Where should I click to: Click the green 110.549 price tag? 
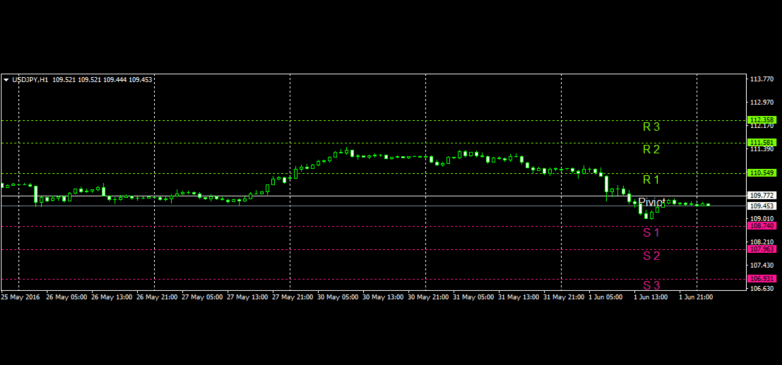[x=763, y=173]
